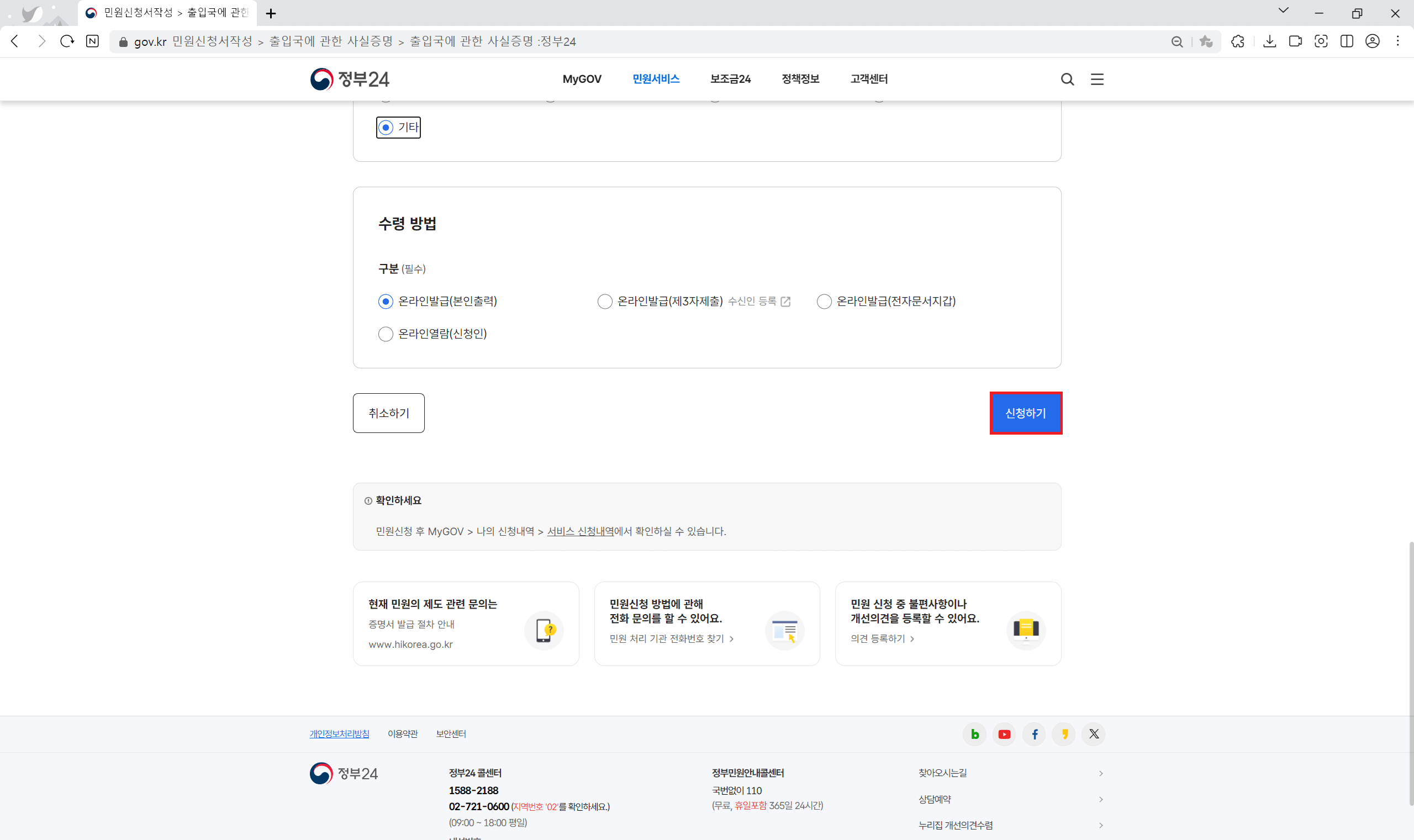Viewport: 1414px width, 840px height.
Task: Open browser extensions puzzle icon
Action: [1238, 41]
